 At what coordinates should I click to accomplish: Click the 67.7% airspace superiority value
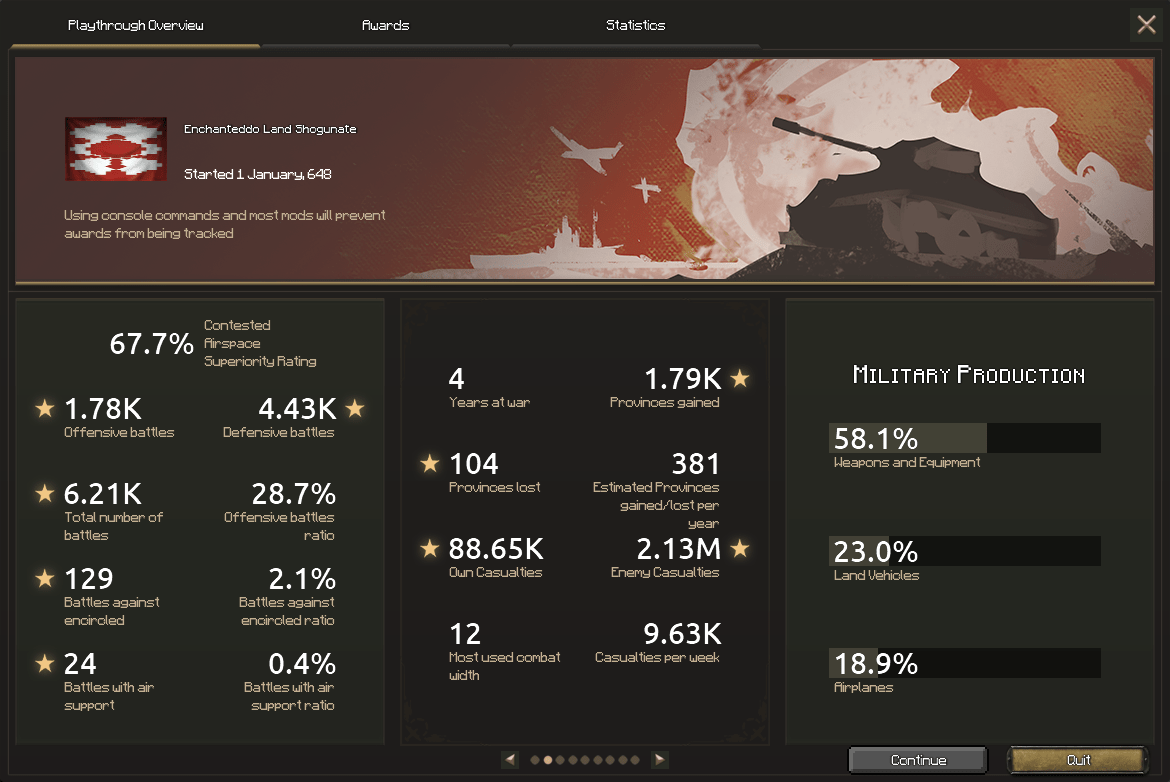(x=151, y=344)
